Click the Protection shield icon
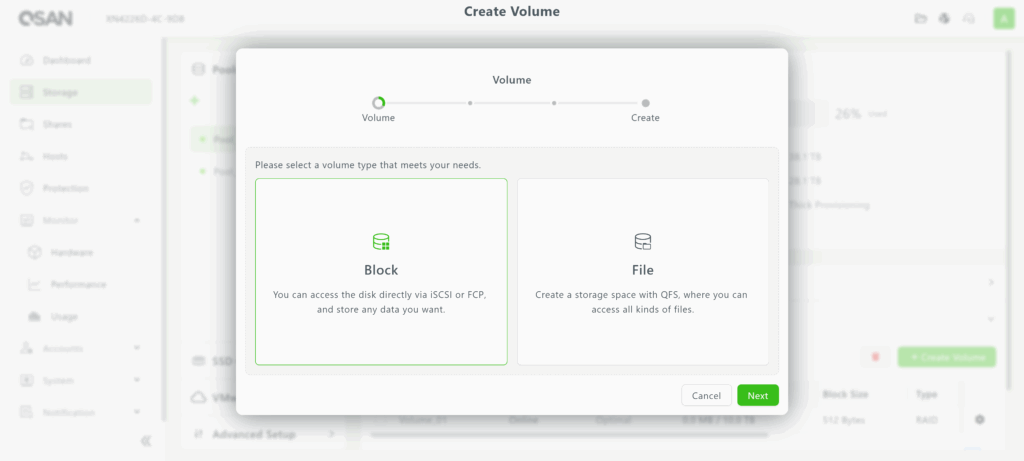Image resolution: width=1024 pixels, height=461 pixels. (x=27, y=189)
